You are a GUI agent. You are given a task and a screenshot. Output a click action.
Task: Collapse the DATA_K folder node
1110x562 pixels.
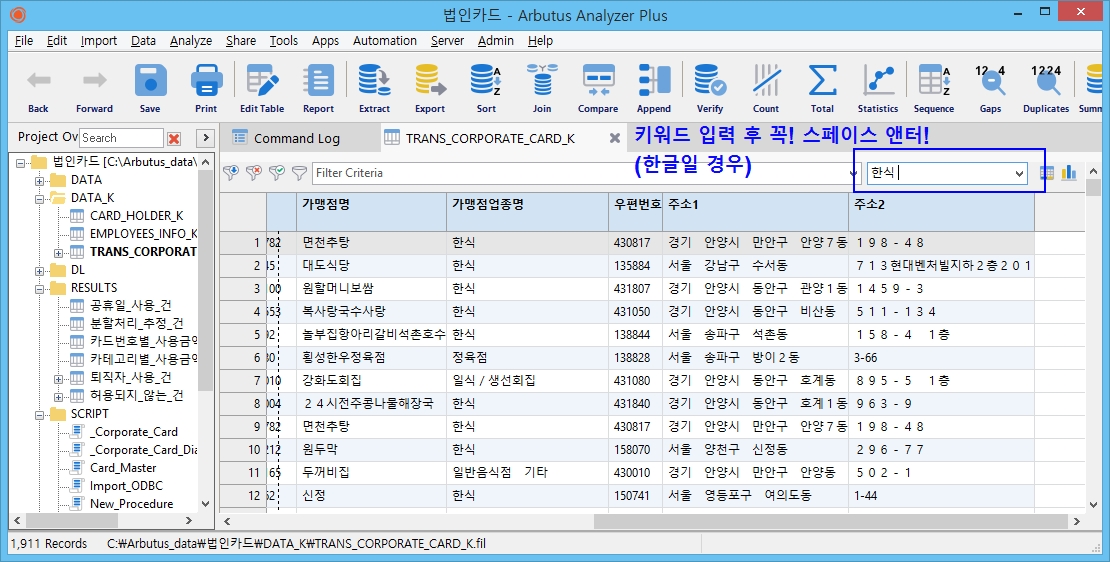pyautogui.click(x=40, y=198)
